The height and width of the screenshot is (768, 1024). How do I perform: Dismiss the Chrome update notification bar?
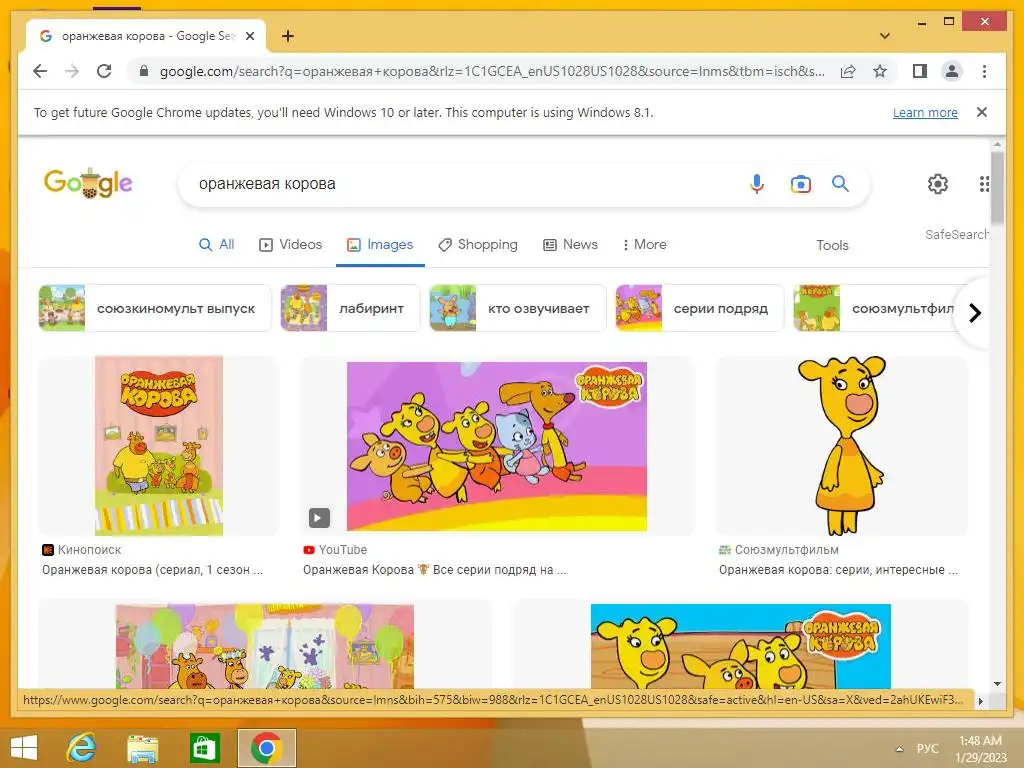pos(982,112)
